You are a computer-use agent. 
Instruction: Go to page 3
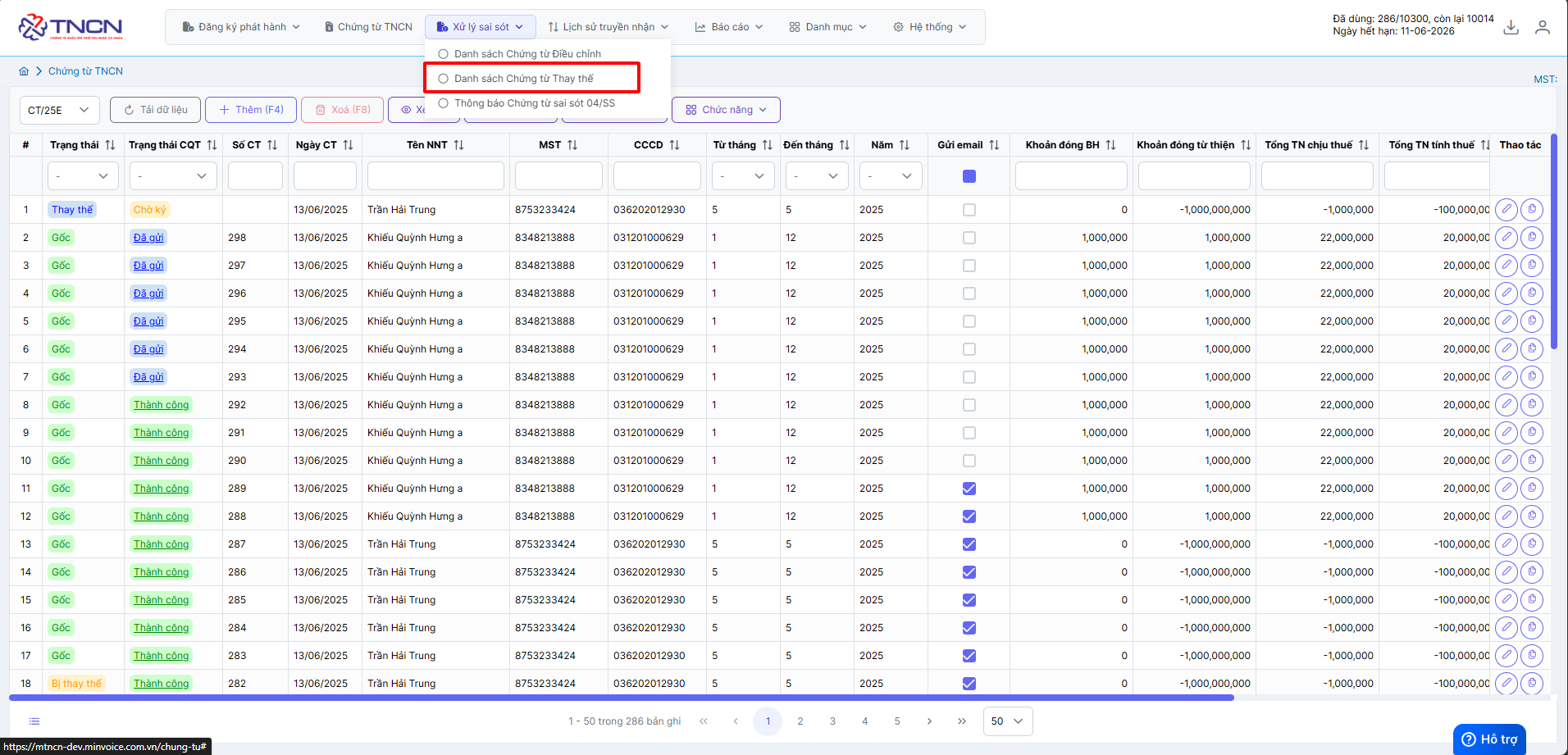point(832,721)
